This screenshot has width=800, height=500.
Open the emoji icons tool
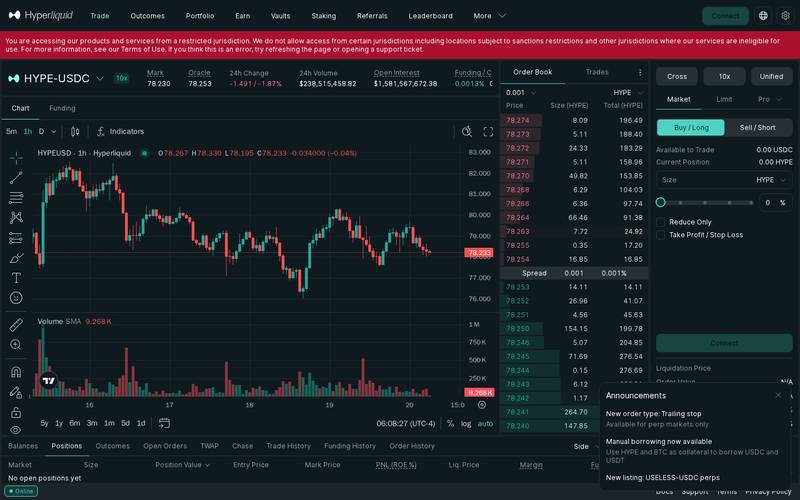(x=16, y=297)
